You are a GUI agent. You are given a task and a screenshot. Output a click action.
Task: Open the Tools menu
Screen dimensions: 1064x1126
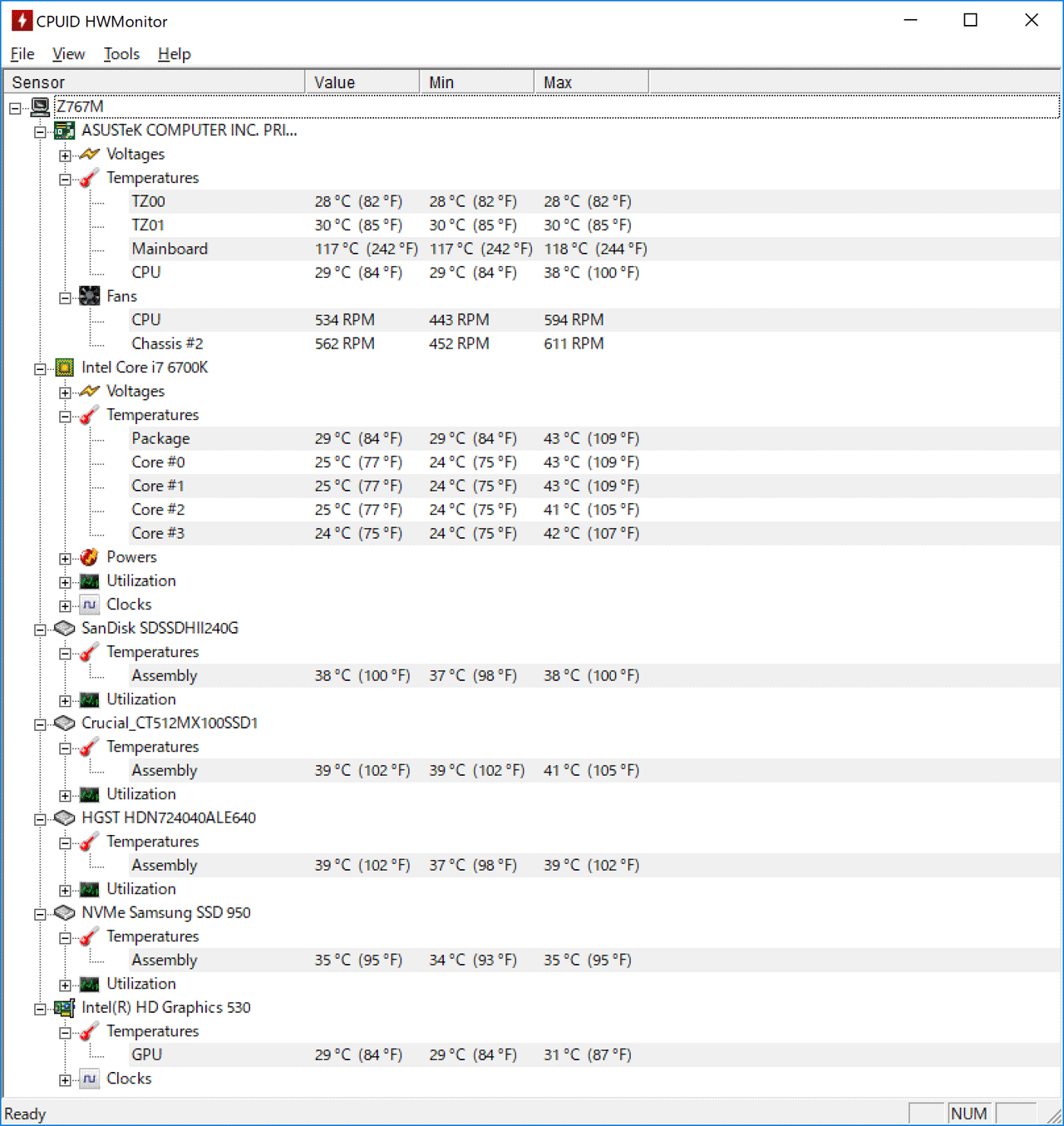pyautogui.click(x=121, y=54)
